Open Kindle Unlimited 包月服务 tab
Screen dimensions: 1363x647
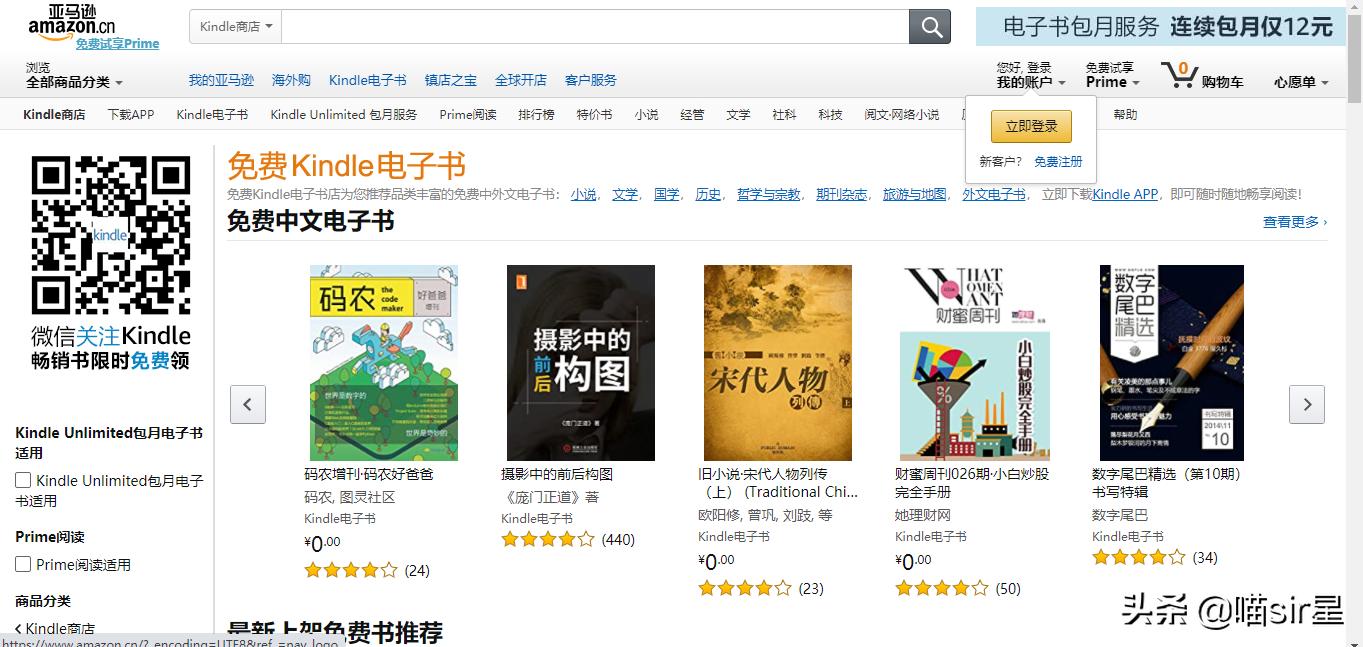[344, 114]
